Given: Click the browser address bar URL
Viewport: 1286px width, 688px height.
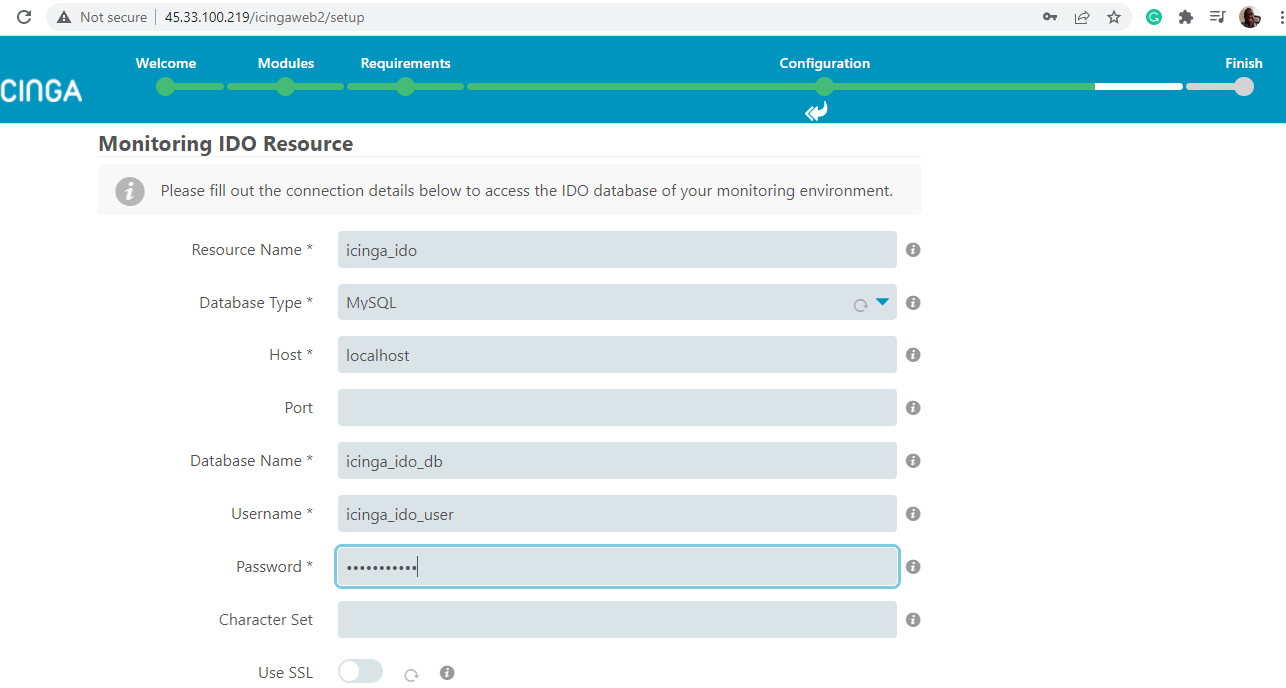Looking at the screenshot, I should (265, 17).
